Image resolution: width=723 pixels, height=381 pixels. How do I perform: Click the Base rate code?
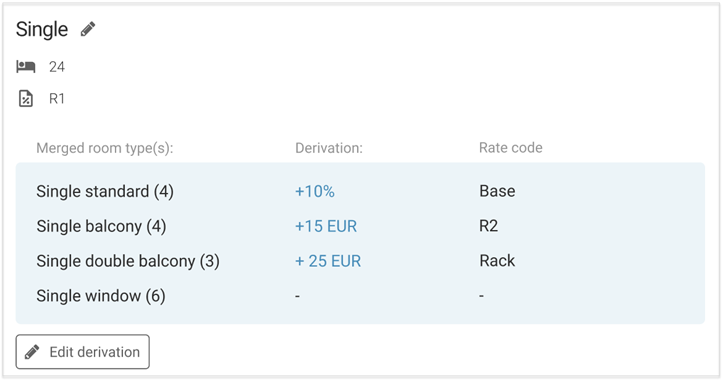[497, 191]
